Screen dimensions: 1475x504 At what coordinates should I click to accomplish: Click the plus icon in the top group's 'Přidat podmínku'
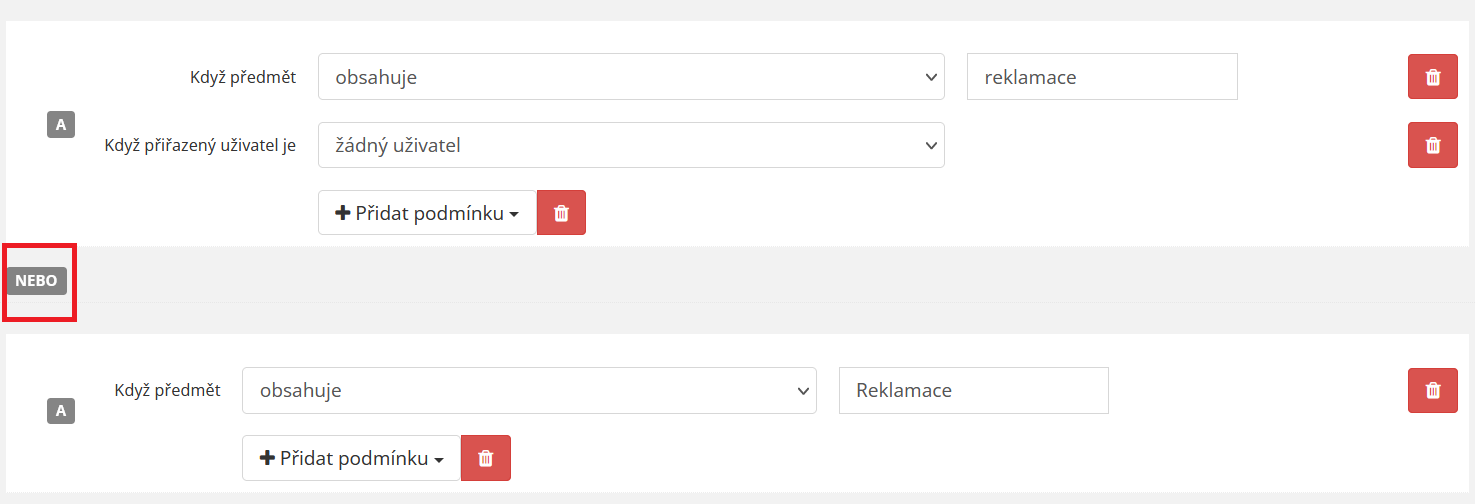(343, 213)
